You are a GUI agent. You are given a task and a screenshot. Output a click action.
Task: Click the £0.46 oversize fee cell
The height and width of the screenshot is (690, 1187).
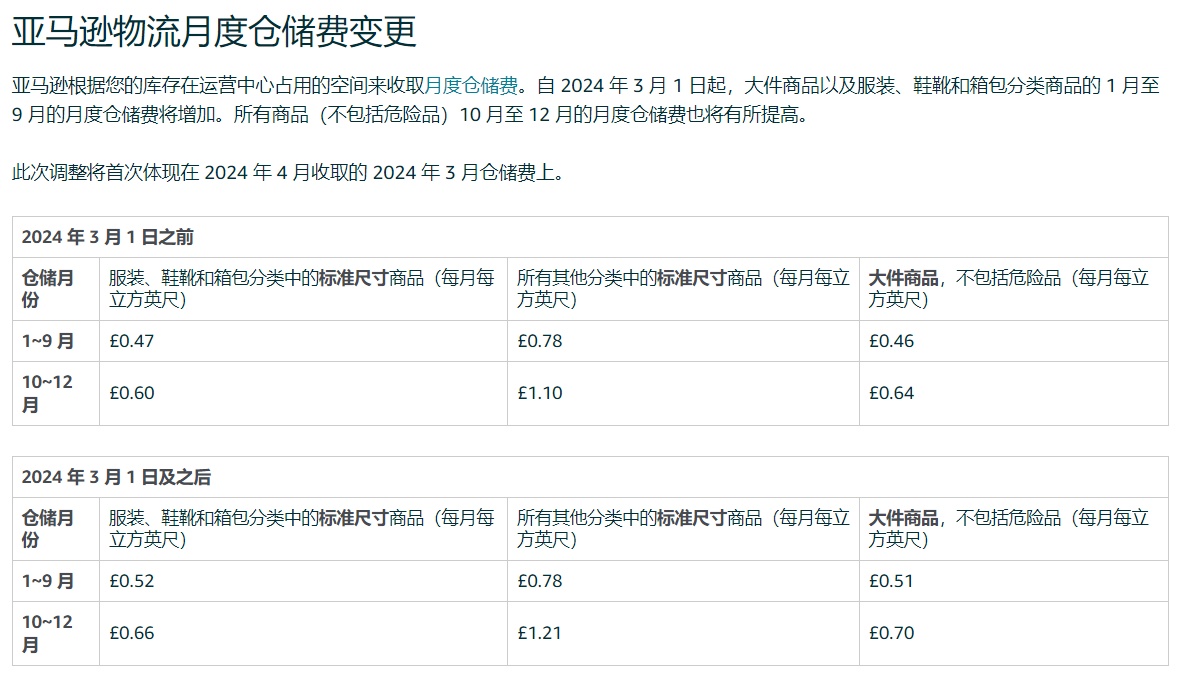[x=891, y=341]
